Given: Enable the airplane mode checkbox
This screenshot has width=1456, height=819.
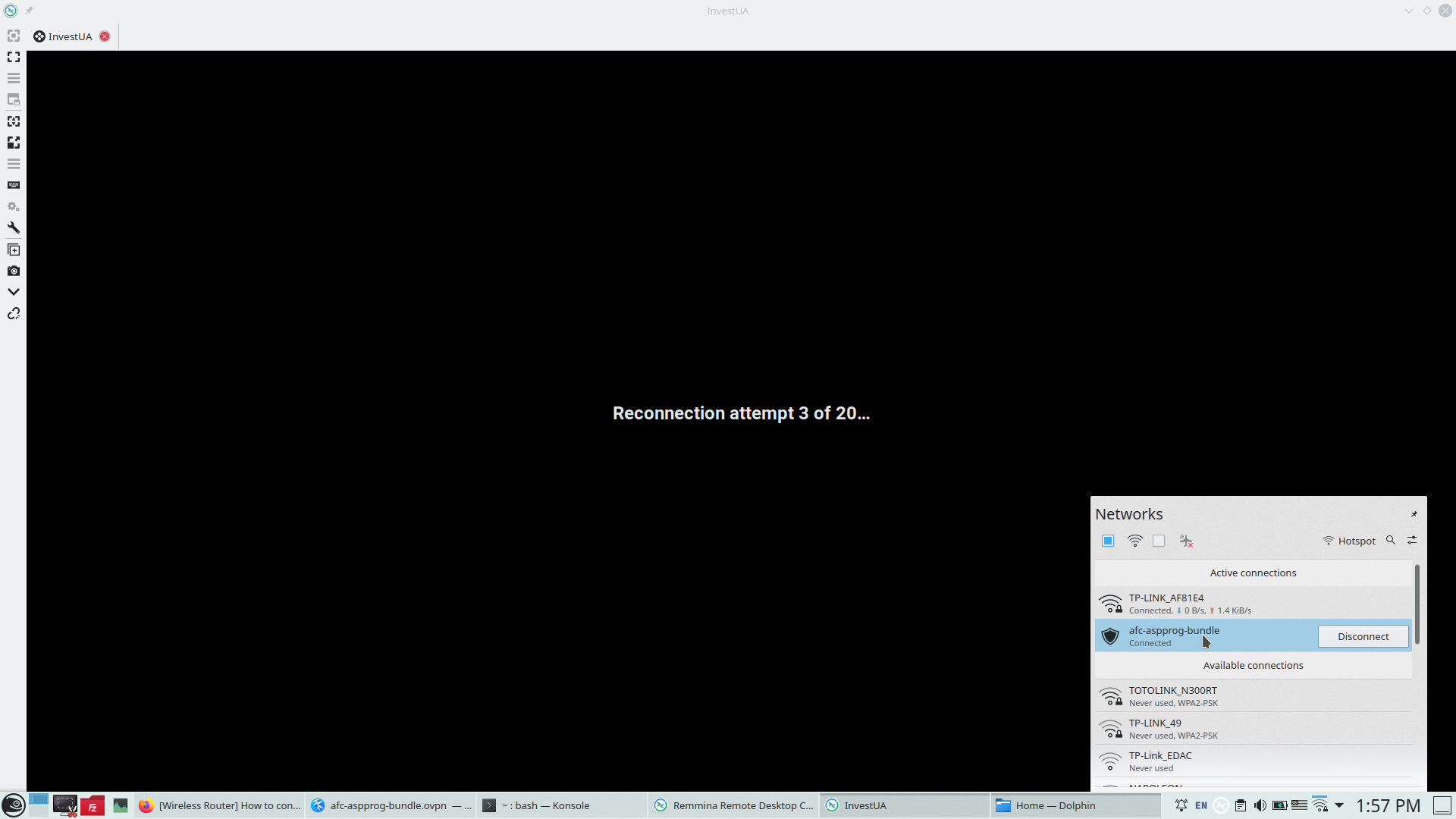Looking at the screenshot, I should (1159, 541).
